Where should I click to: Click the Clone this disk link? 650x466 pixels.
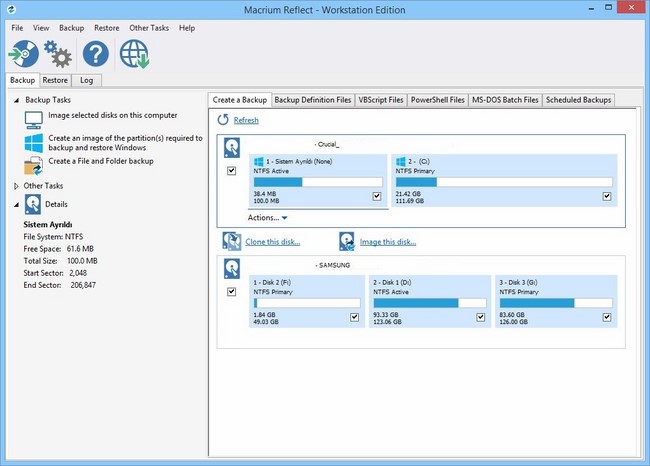click(x=271, y=242)
